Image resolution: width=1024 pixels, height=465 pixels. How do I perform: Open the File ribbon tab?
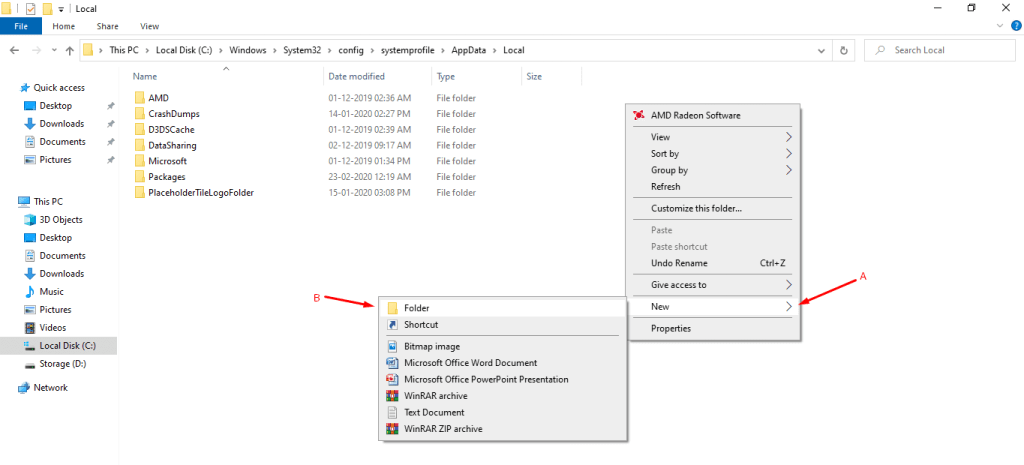[21, 26]
